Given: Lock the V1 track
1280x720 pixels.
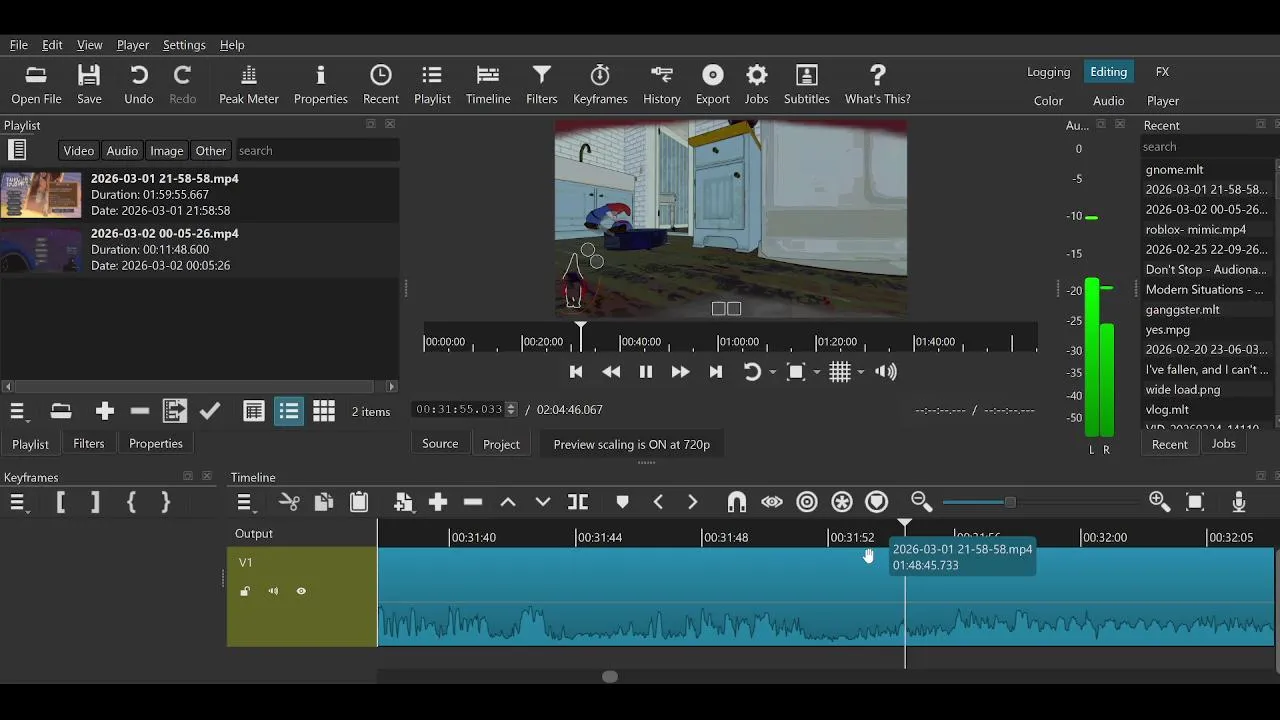Looking at the screenshot, I should [x=245, y=591].
